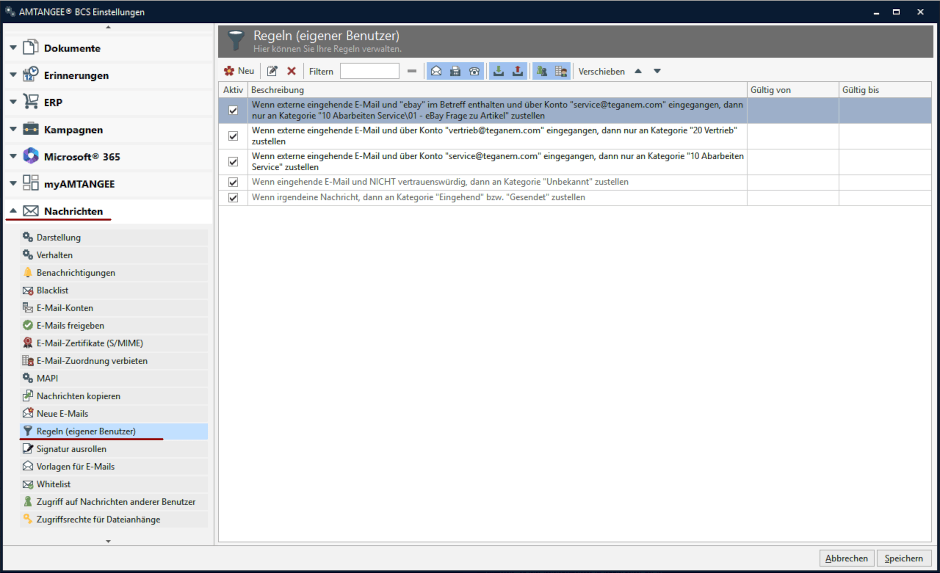The height and width of the screenshot is (573, 940).
Task: Click the edit rule pencil icon
Action: (272, 71)
